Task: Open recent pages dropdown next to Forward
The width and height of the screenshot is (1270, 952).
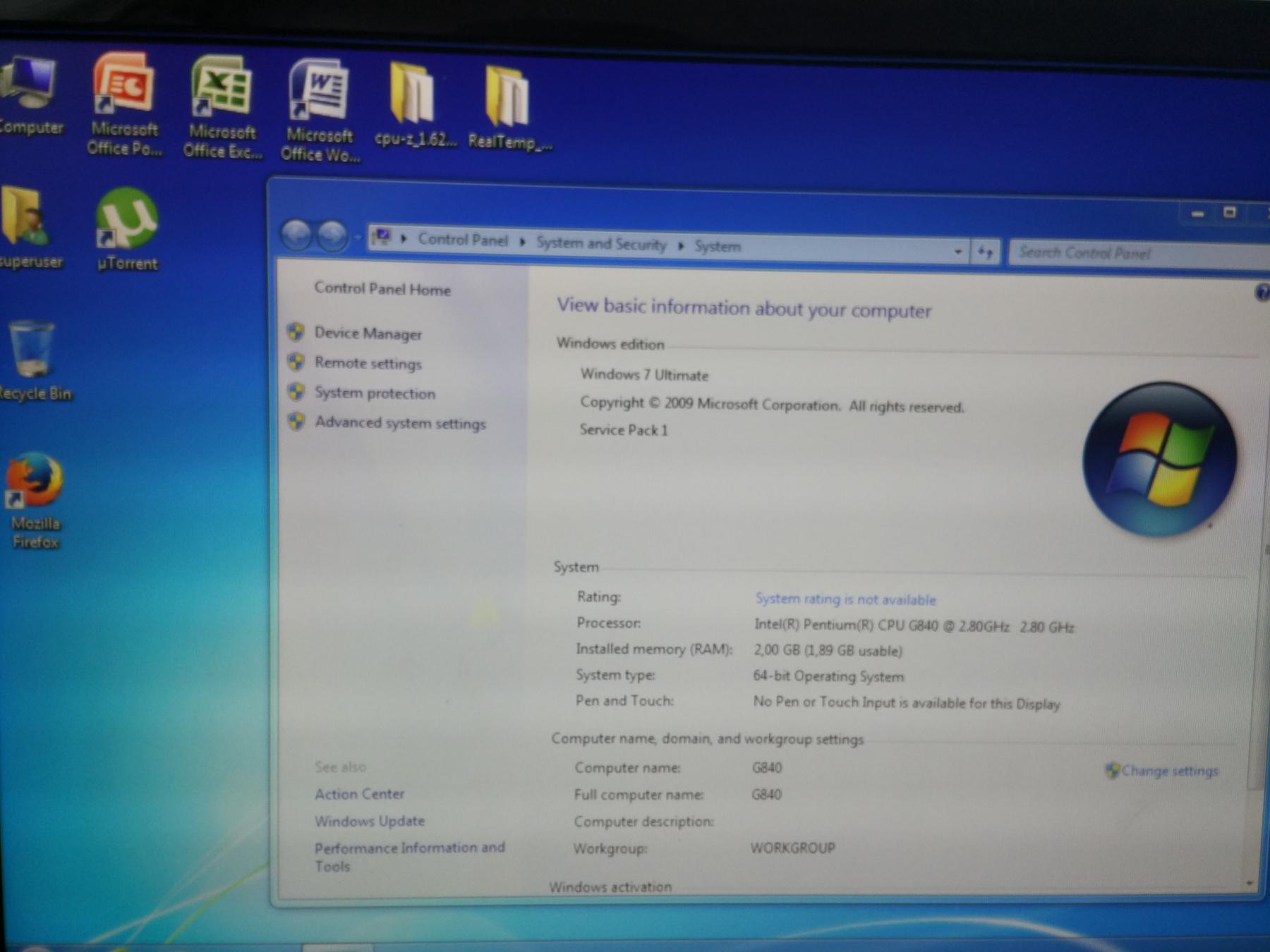Action: [x=357, y=238]
